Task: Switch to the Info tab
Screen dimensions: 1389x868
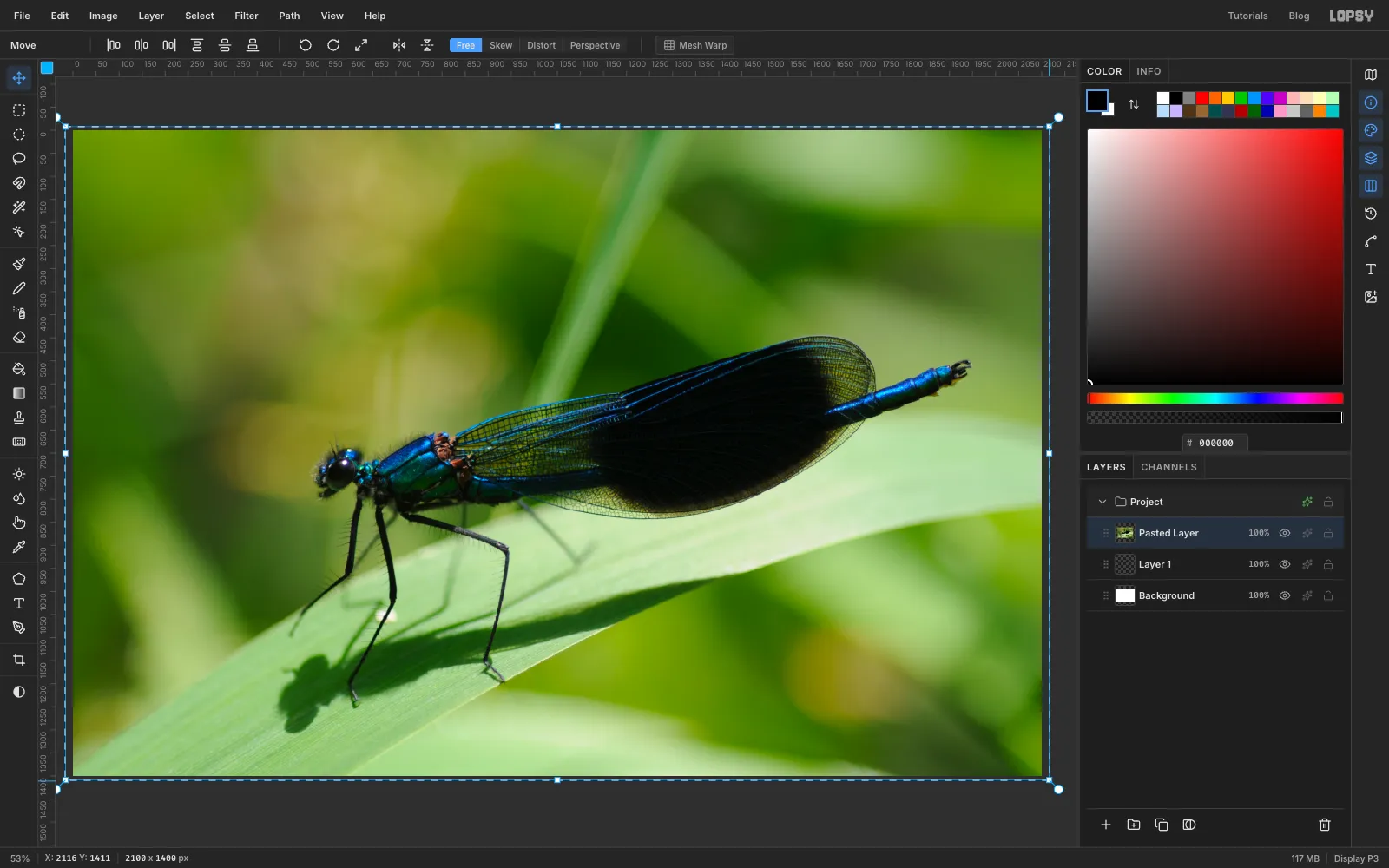Action: pos(1149,71)
